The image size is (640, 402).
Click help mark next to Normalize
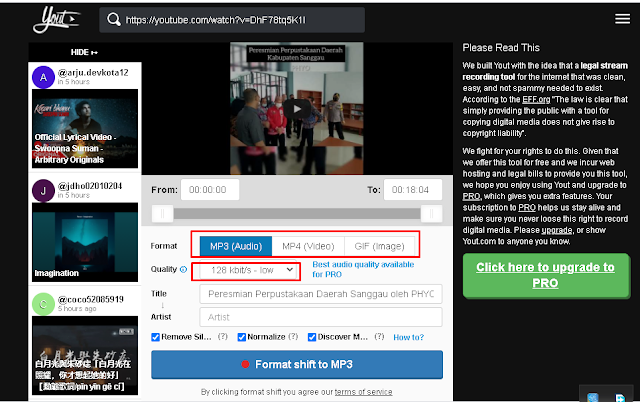(293, 337)
